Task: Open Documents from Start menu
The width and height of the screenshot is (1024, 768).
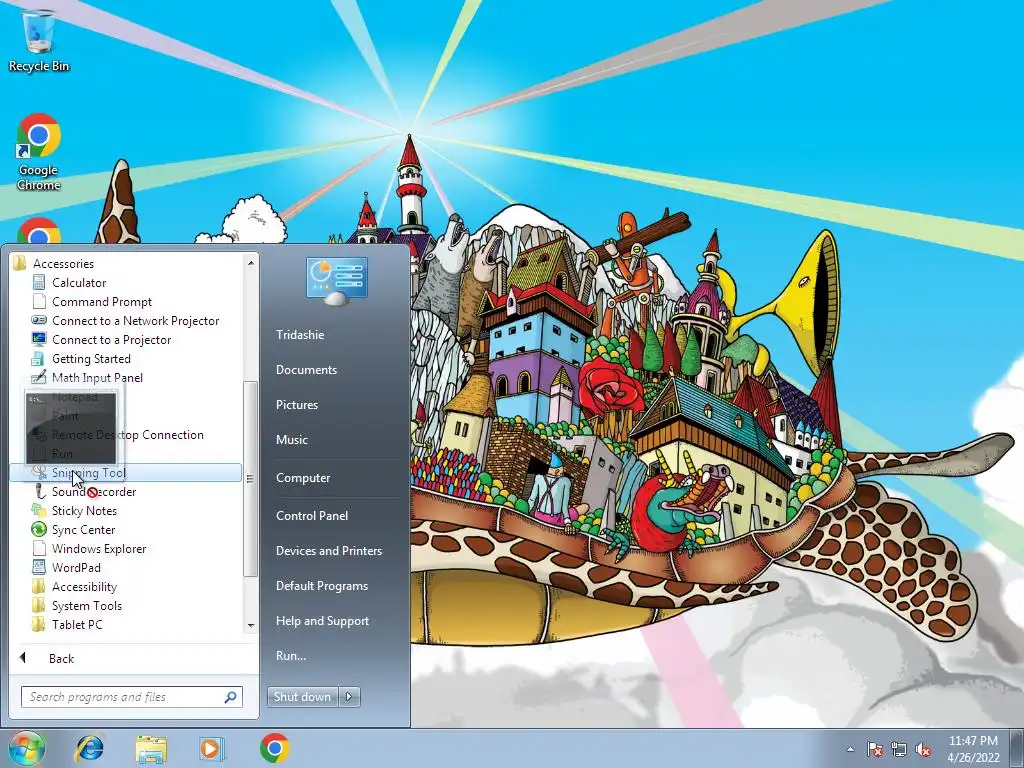Action: pyautogui.click(x=306, y=370)
